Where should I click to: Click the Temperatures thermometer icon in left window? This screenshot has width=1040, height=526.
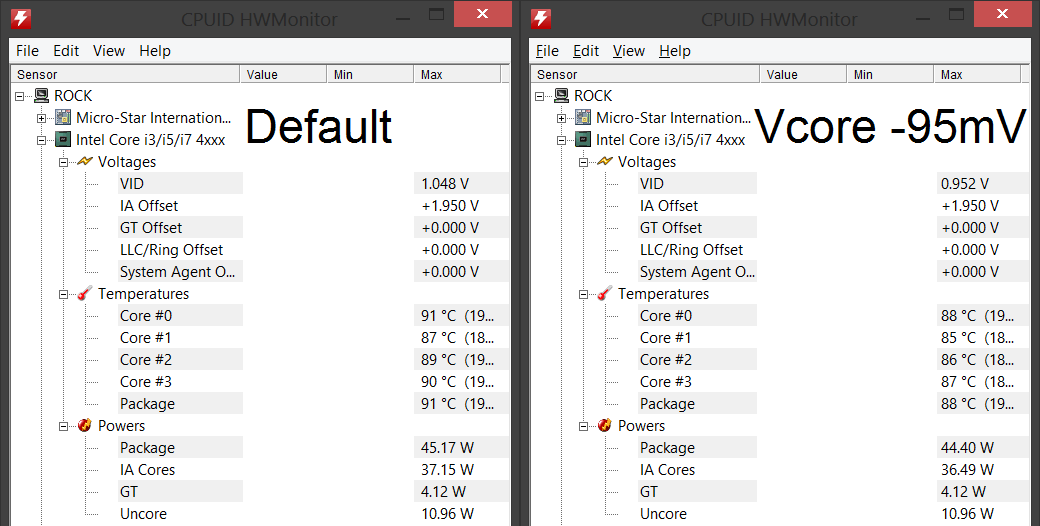tap(84, 293)
